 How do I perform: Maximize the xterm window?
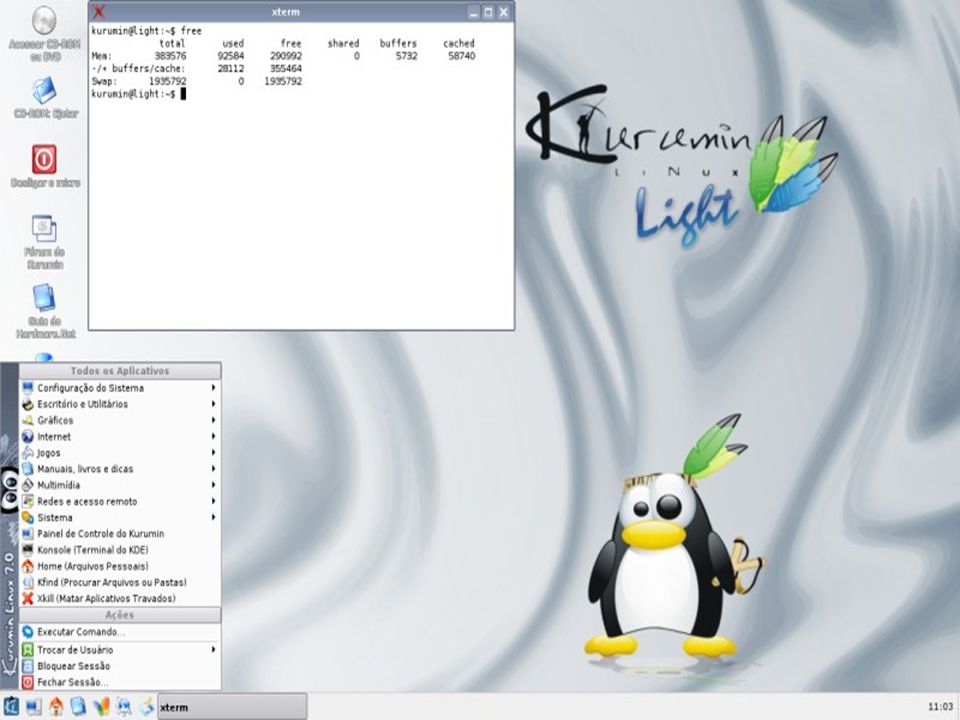[x=489, y=12]
